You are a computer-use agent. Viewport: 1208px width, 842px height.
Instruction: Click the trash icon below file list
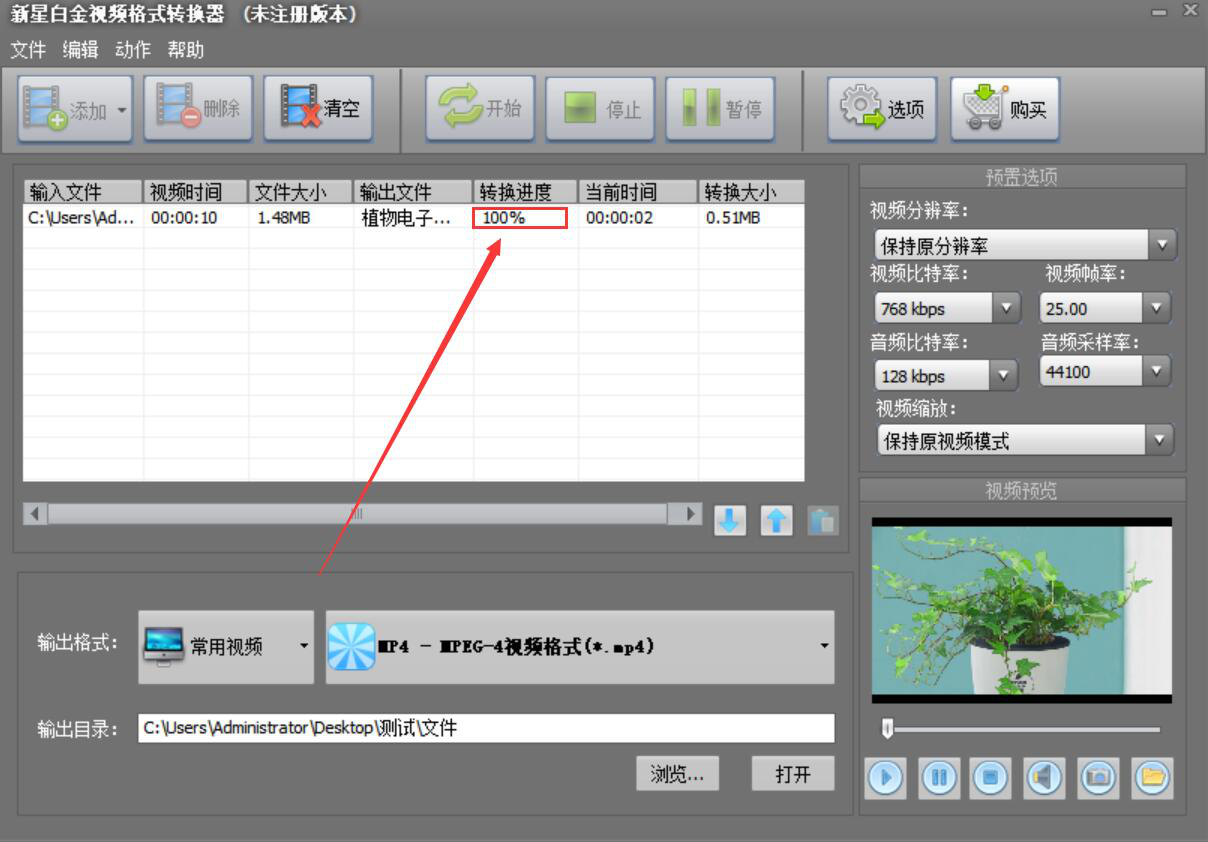point(822,520)
